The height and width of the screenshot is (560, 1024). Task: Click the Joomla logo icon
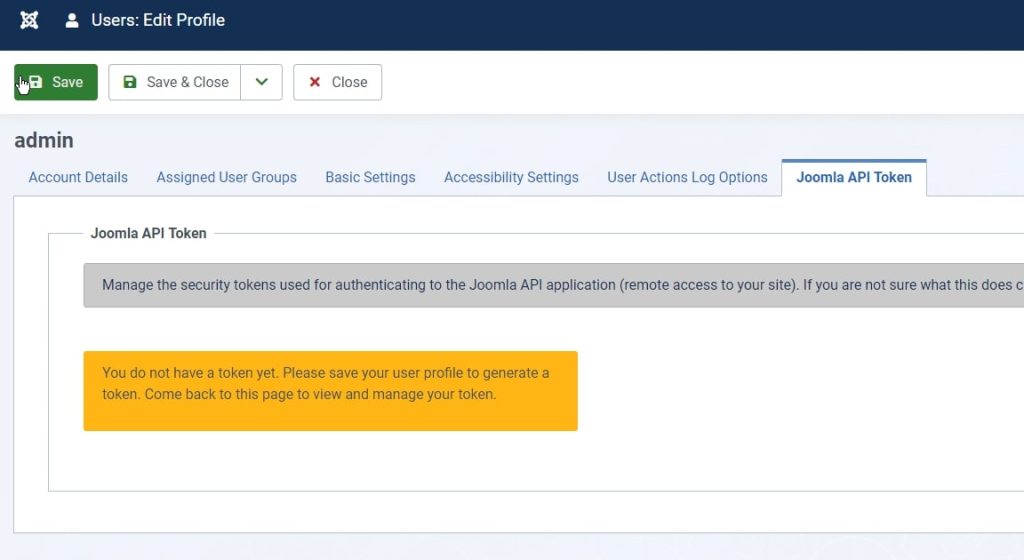(x=29, y=20)
